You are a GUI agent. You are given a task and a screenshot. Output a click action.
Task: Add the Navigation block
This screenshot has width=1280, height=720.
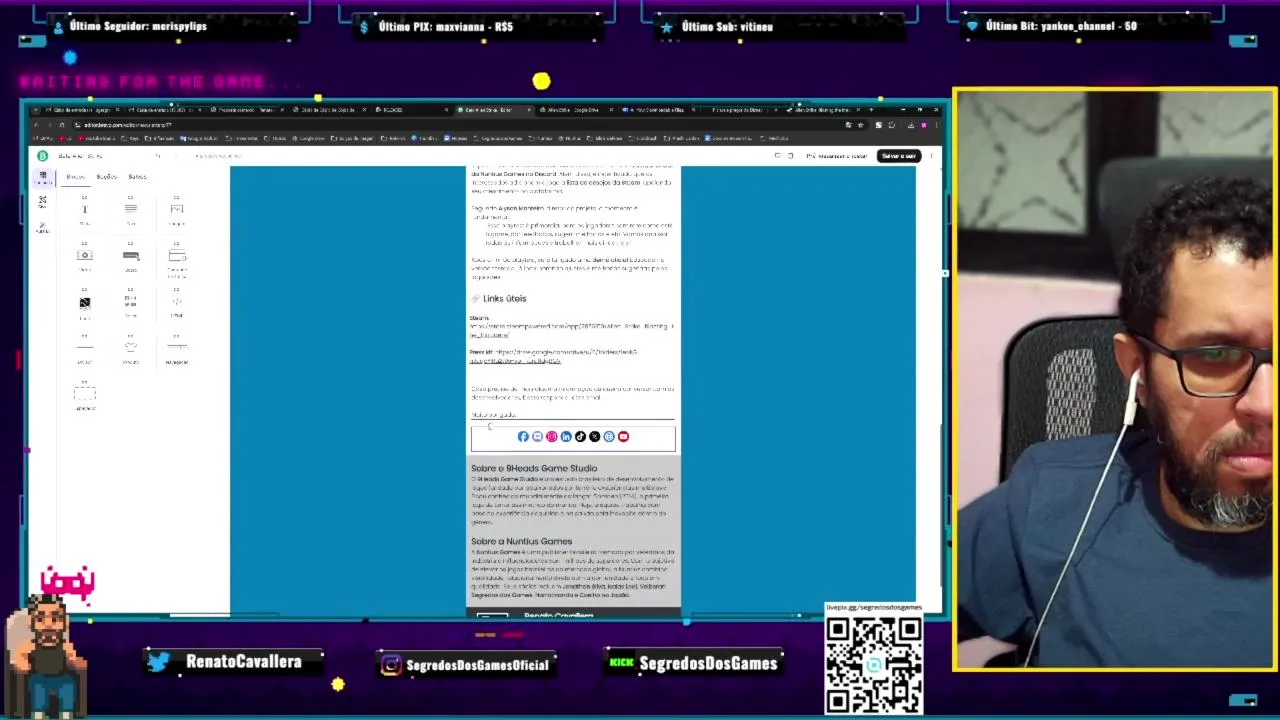[177, 351]
